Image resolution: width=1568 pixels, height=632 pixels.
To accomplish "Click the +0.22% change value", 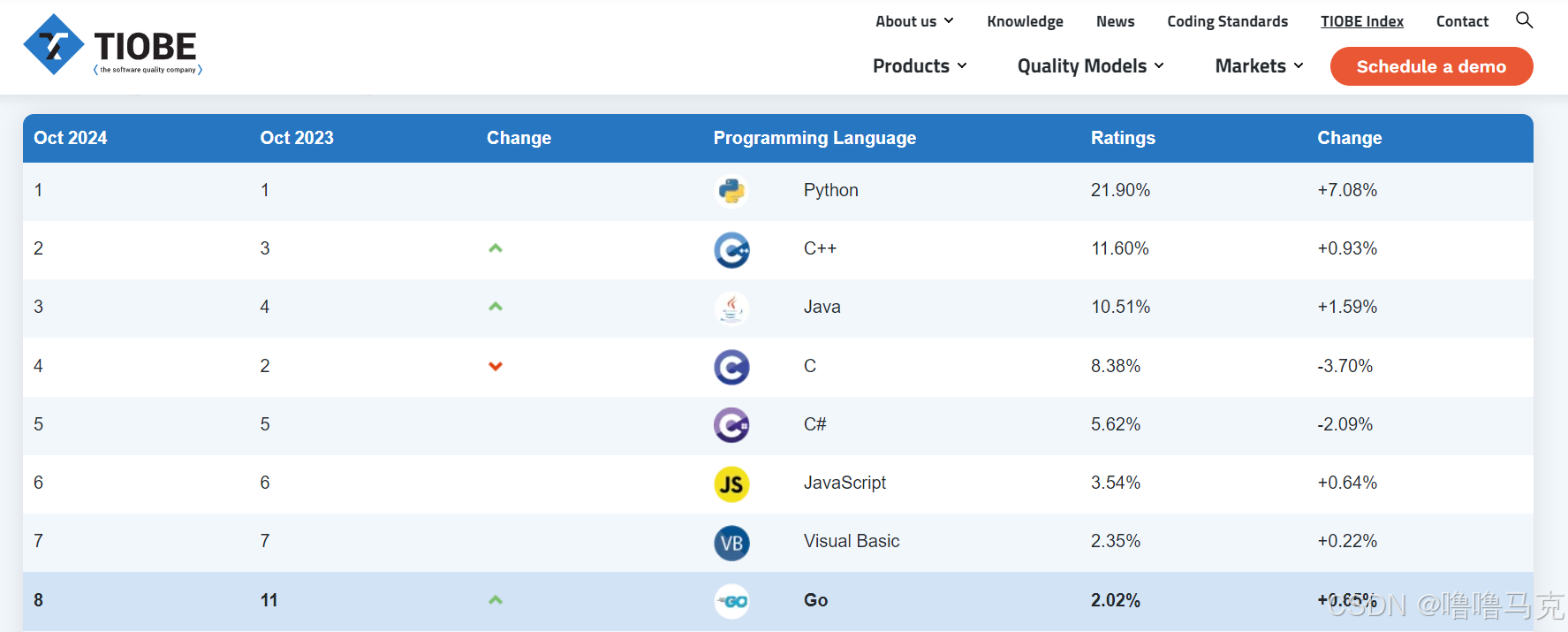I will 1347,541.
